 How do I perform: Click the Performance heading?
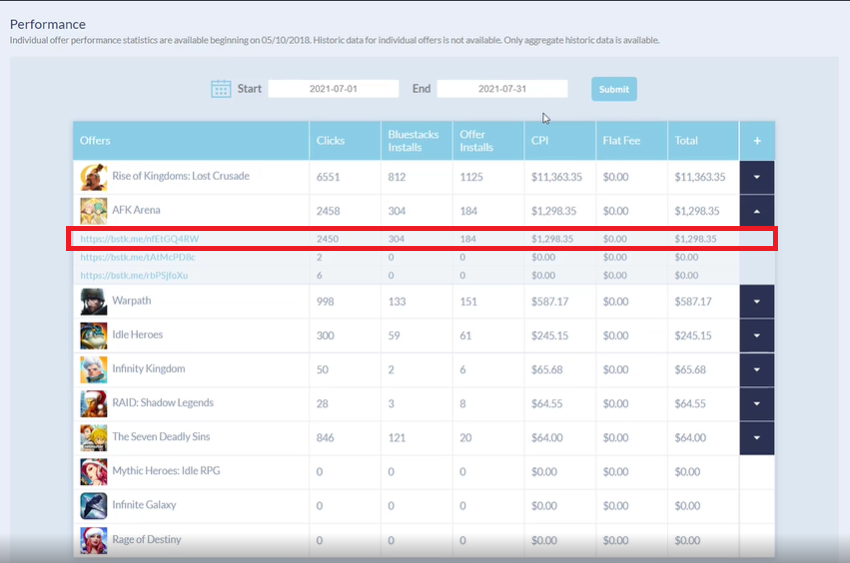[48, 24]
